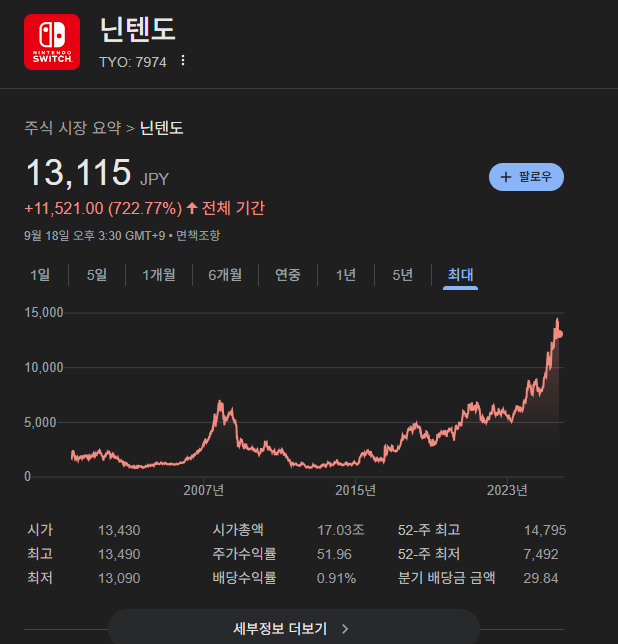
Task: Click the 52-주 최고 value 14,795
Action: (545, 530)
